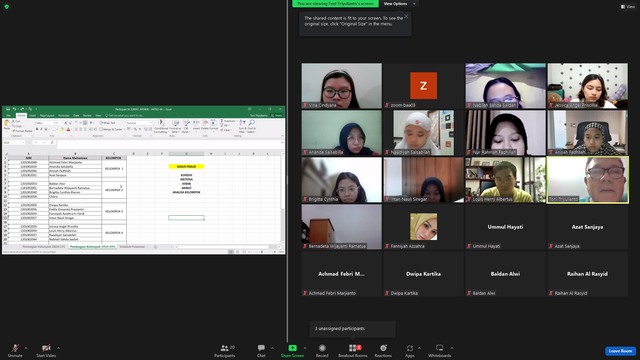Open the View Options dropdown
640x360 pixels.
click(400, 4)
